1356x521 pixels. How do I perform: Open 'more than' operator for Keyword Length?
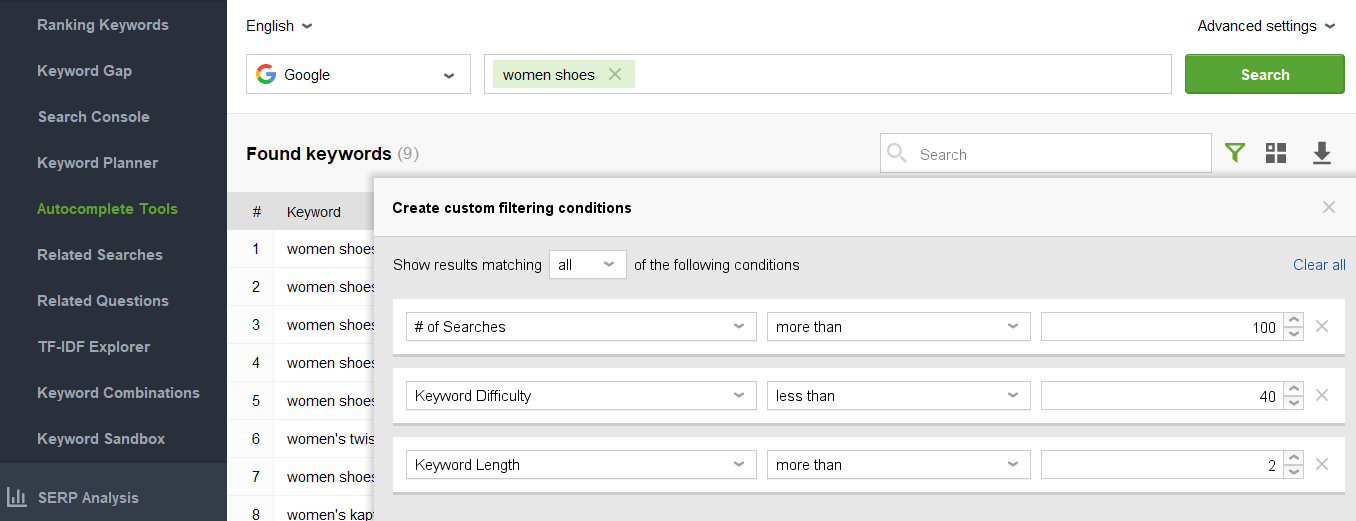coord(899,464)
